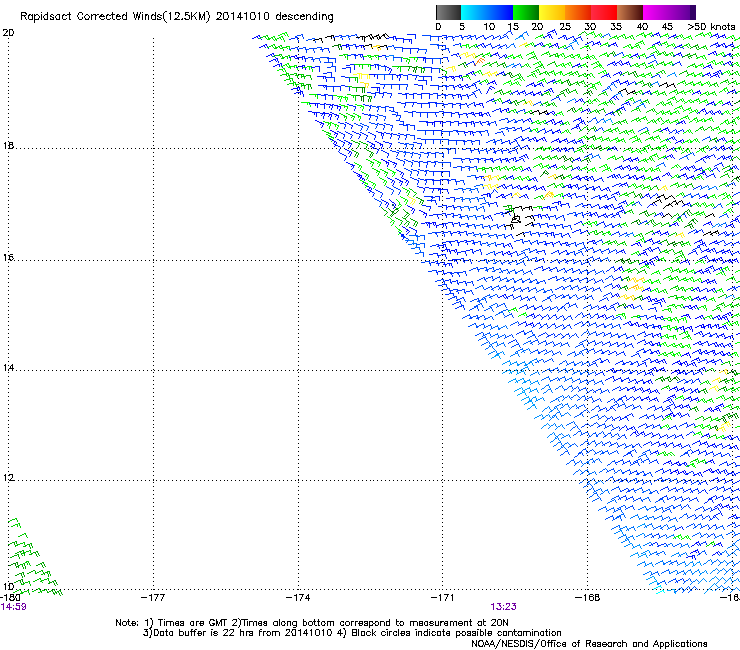
Task: Click the 16 latitude axis label
Action: click(x=8, y=258)
